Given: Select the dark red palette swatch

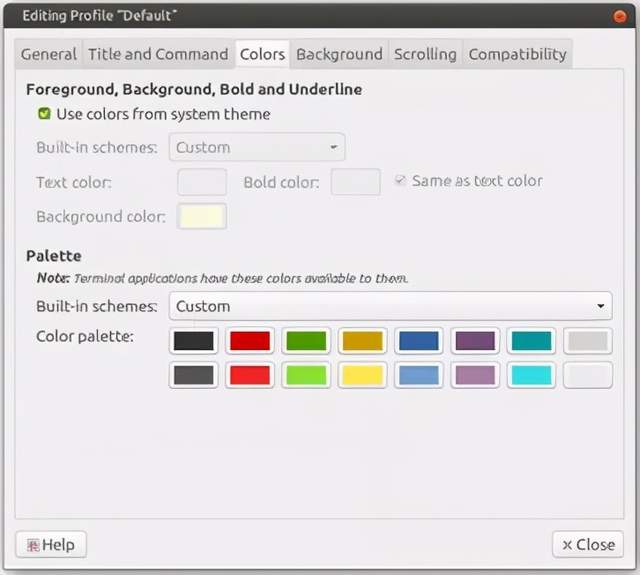Looking at the screenshot, I should 250,341.
